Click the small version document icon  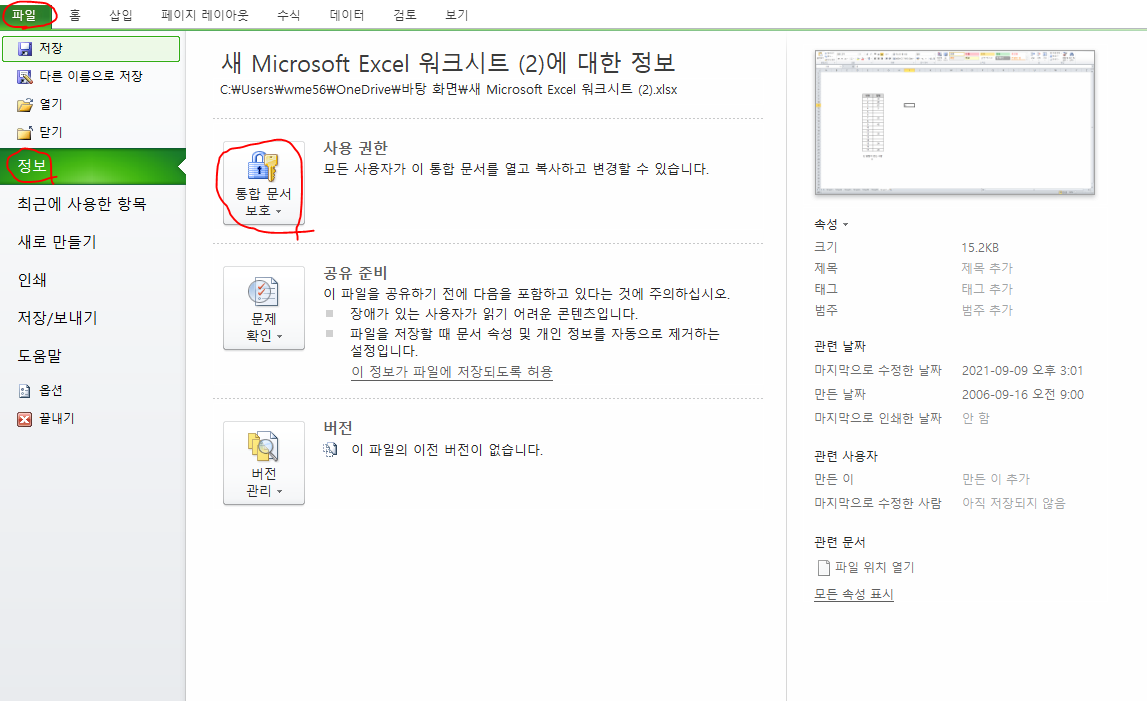pos(331,449)
